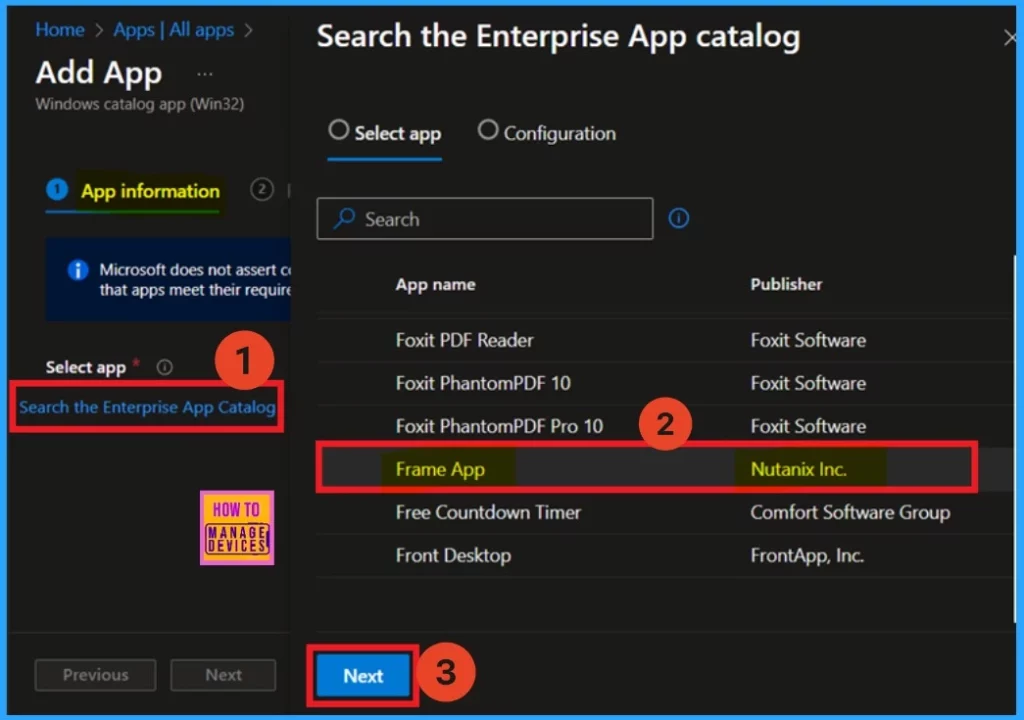Click the info icon next to Select app label
The height and width of the screenshot is (720, 1024).
[165, 367]
